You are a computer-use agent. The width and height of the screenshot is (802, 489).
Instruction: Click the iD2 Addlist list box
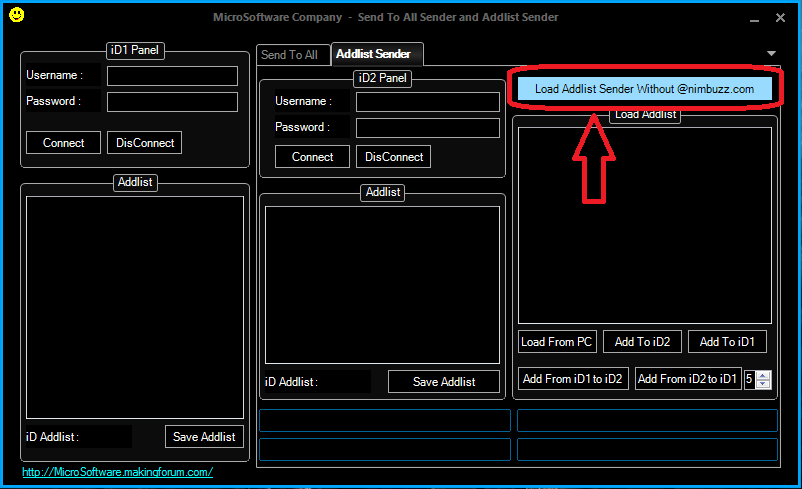[383, 285]
